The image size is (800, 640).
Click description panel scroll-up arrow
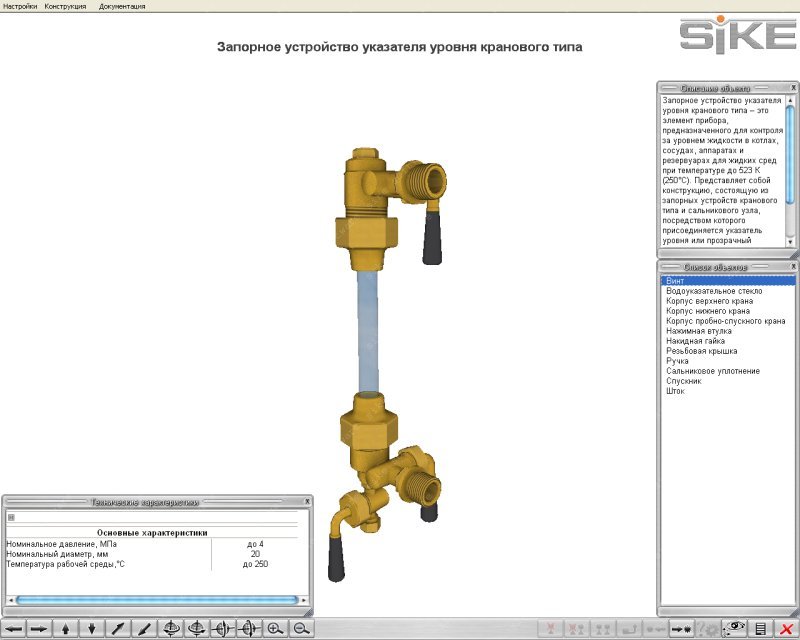coord(790,101)
